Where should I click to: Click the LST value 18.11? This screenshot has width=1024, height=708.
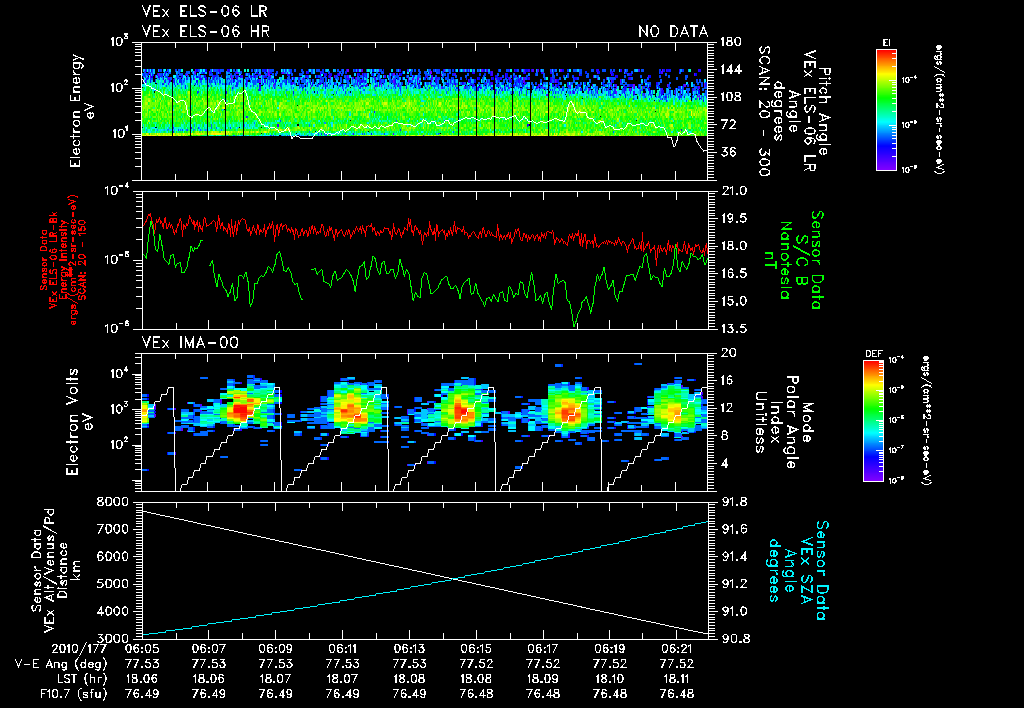(677, 679)
